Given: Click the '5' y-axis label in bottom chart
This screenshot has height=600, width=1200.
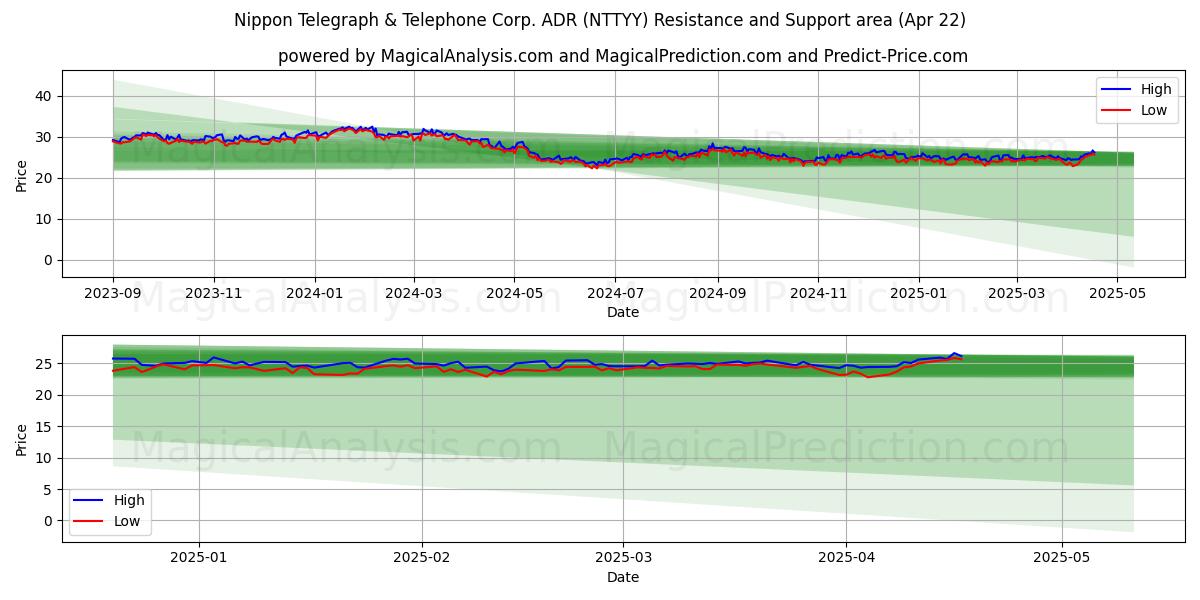Looking at the screenshot, I should pos(50,490).
